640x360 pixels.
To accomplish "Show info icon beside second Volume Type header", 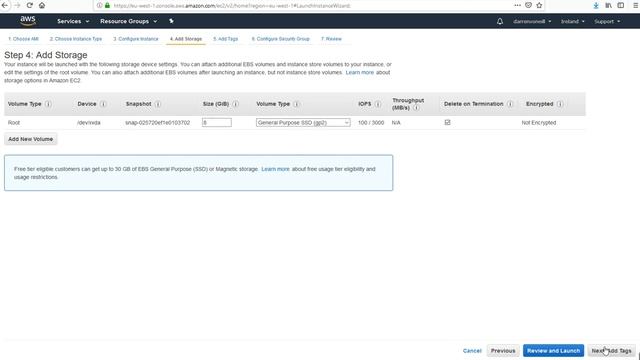I will point(296,104).
